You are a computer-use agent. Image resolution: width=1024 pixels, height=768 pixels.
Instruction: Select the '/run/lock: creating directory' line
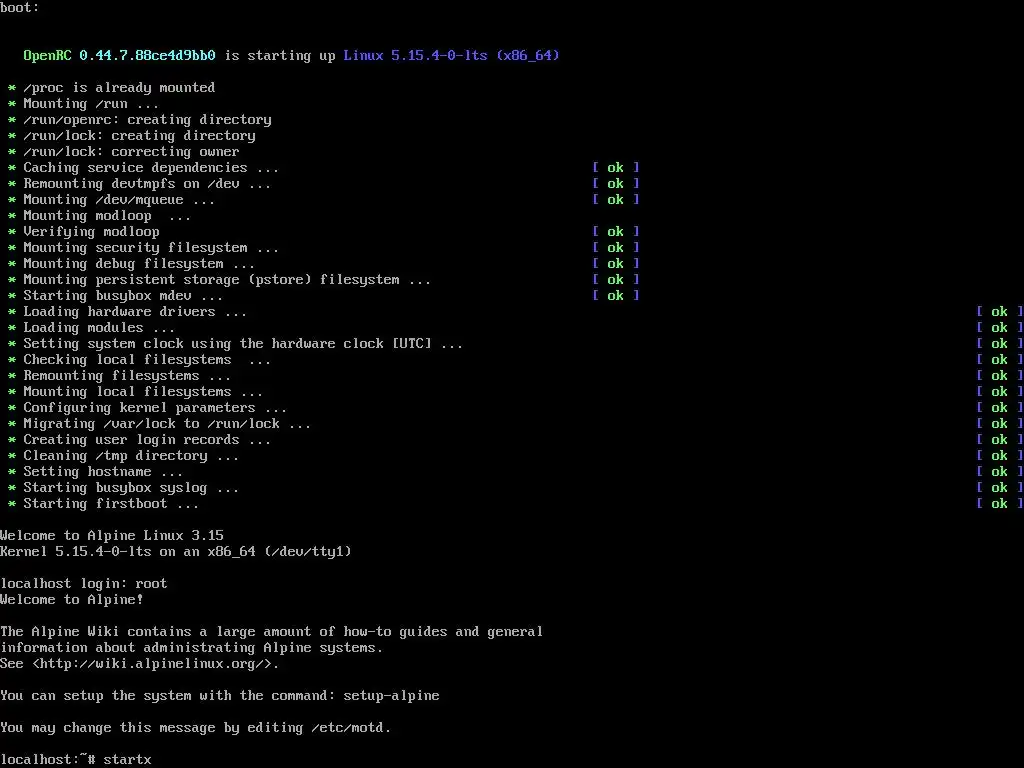click(139, 136)
